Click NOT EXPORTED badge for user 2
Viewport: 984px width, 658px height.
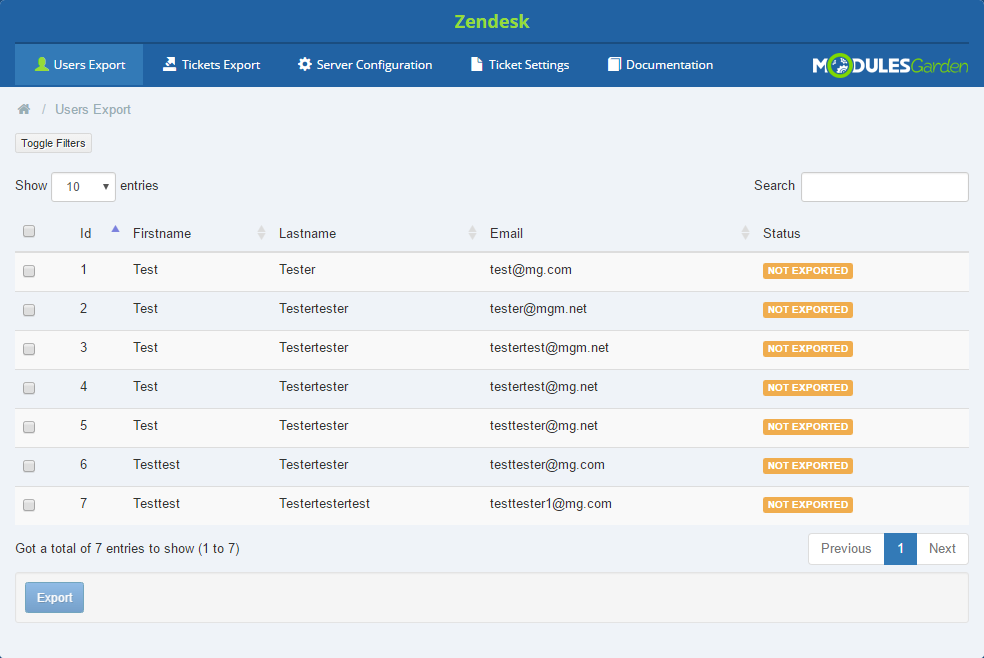click(x=808, y=309)
